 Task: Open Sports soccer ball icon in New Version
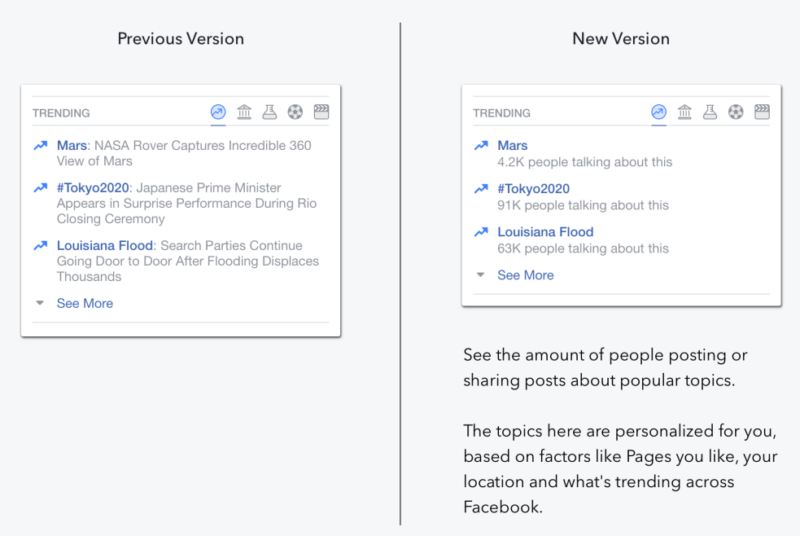pyautogui.click(x=736, y=112)
